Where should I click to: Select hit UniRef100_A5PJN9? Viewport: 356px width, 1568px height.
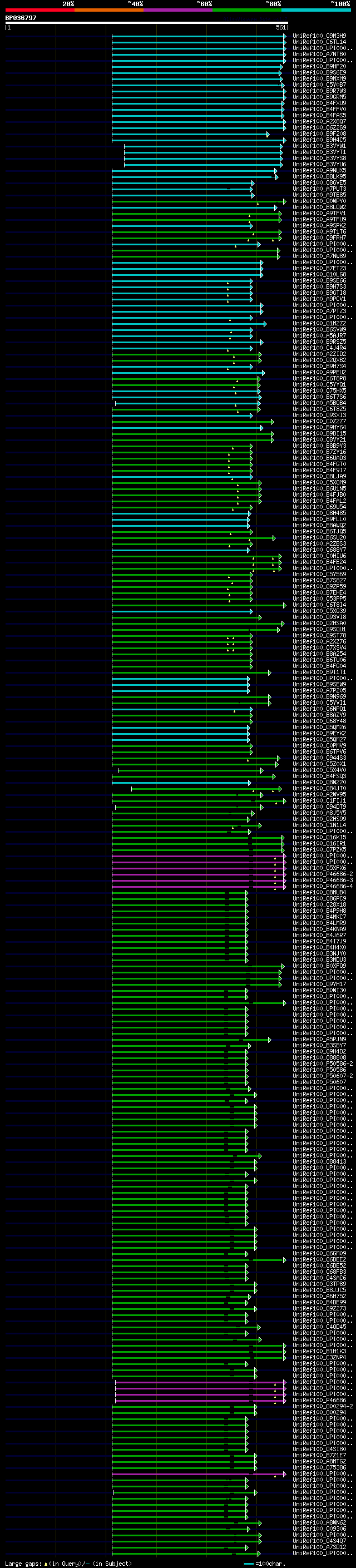[319, 1040]
